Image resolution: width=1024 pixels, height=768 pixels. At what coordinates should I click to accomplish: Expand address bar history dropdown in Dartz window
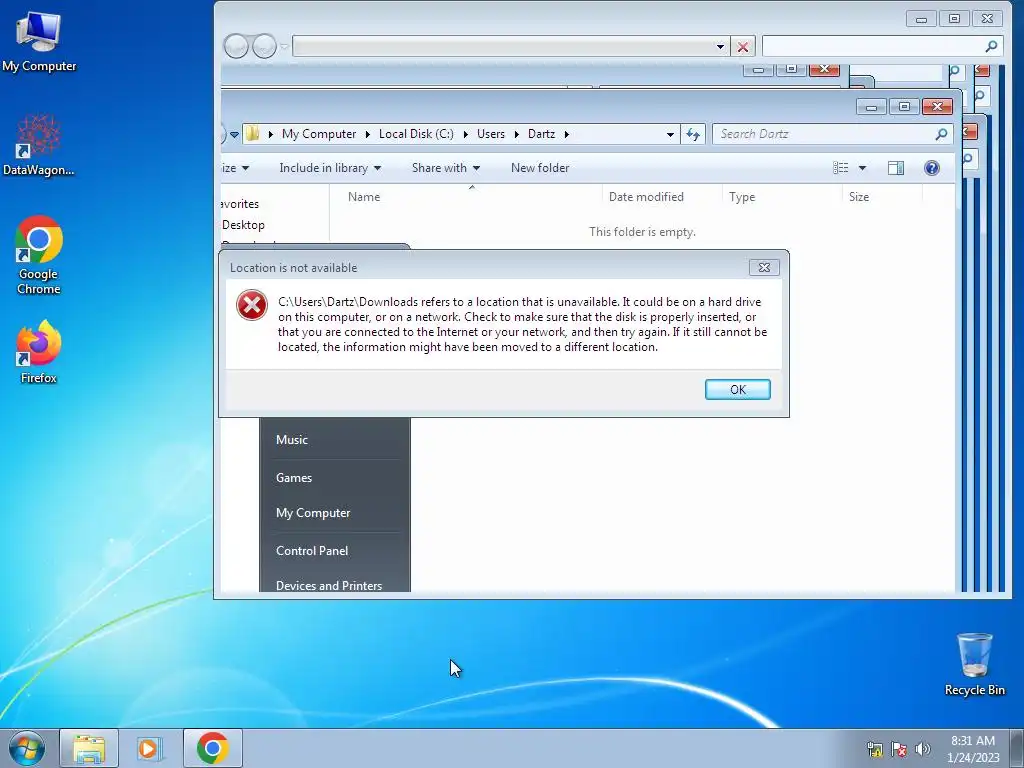coord(670,134)
